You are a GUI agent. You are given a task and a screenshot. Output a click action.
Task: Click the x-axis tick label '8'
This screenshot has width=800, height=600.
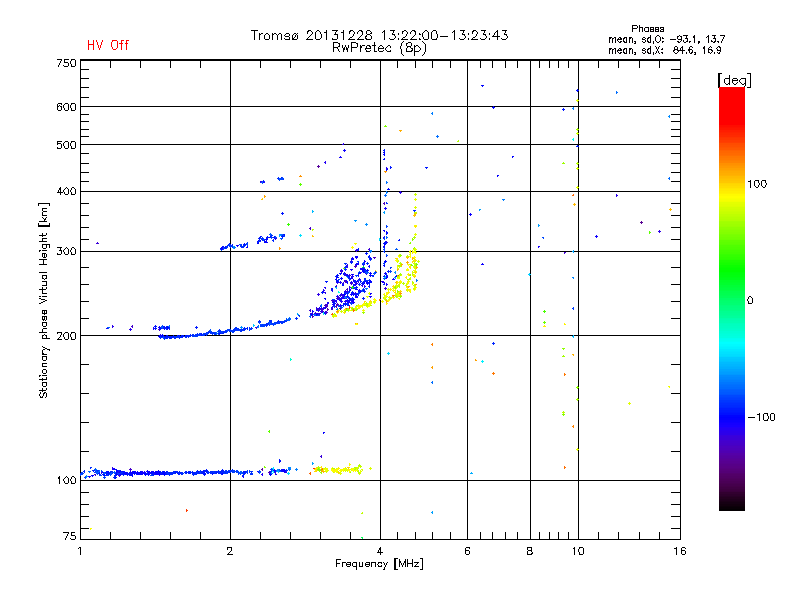click(x=530, y=551)
